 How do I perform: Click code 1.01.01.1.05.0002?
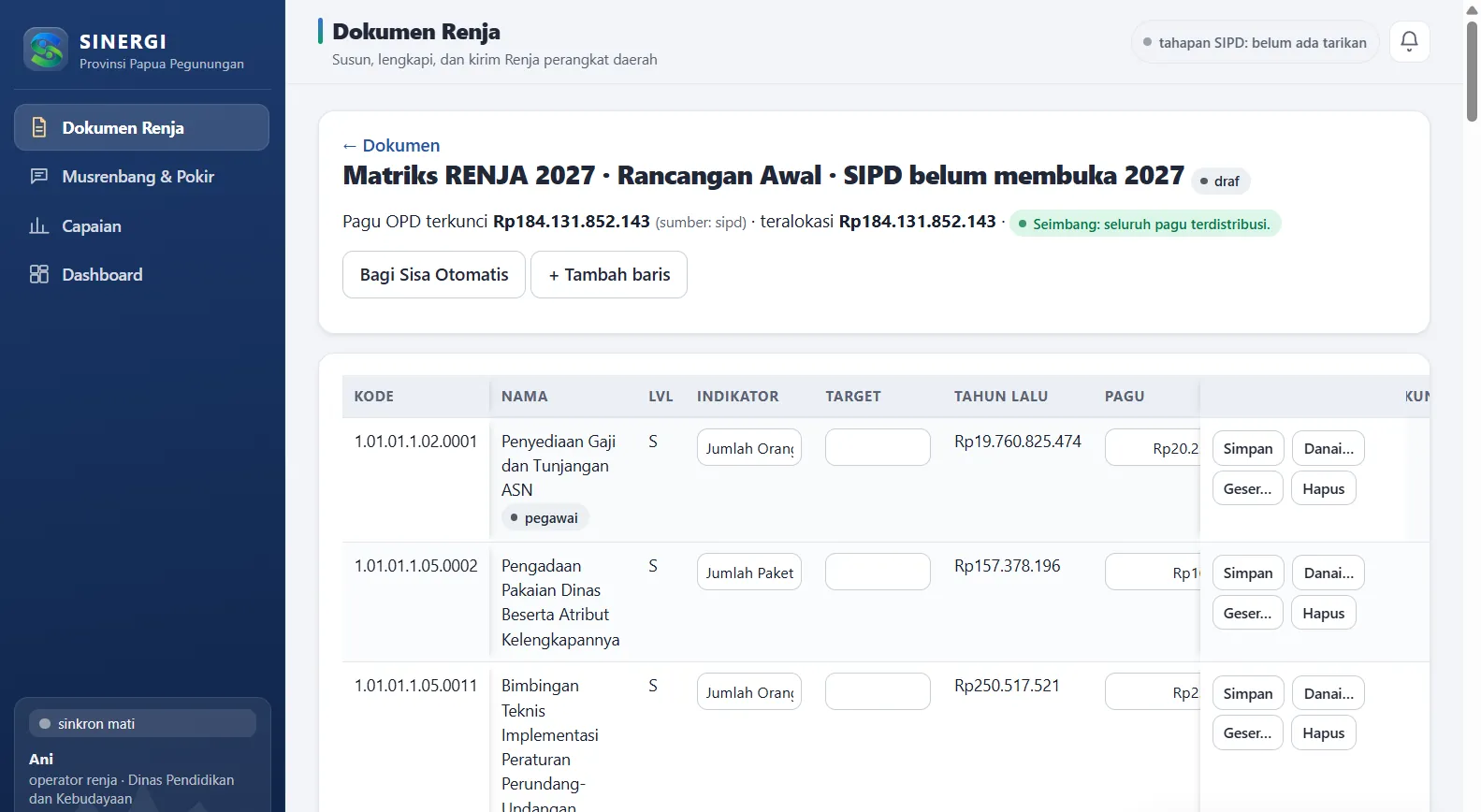coord(415,565)
